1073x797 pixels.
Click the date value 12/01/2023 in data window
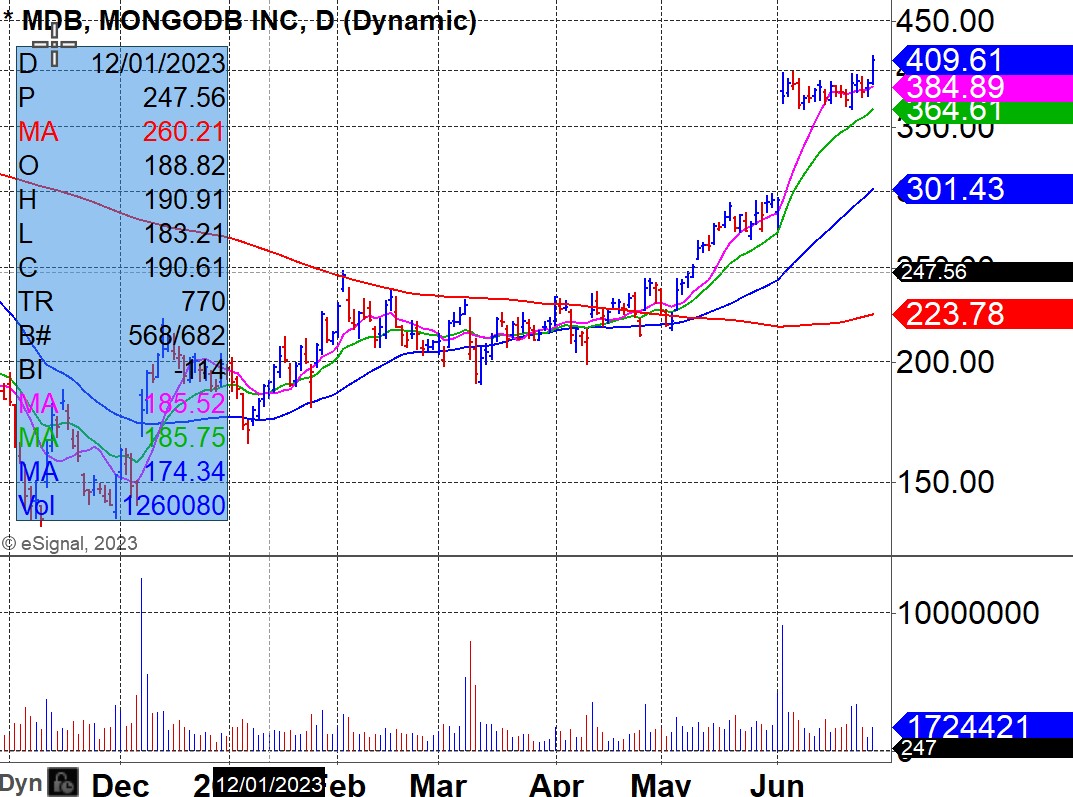tap(158, 64)
